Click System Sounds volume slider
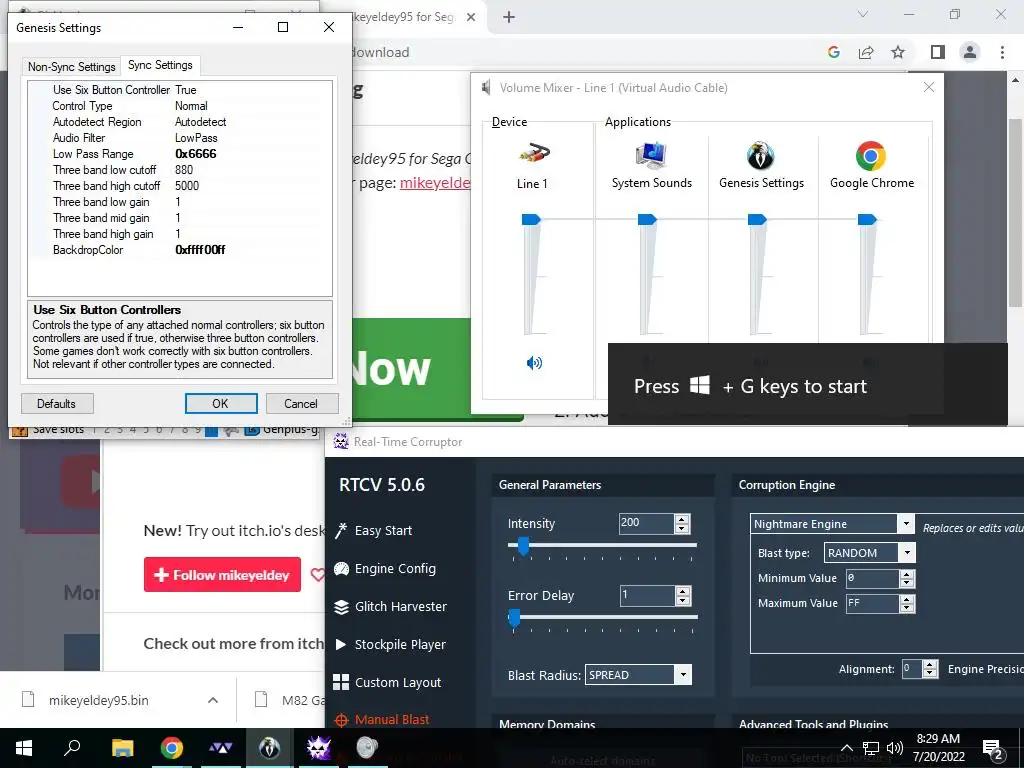Image resolution: width=1024 pixels, height=768 pixels. click(647, 219)
